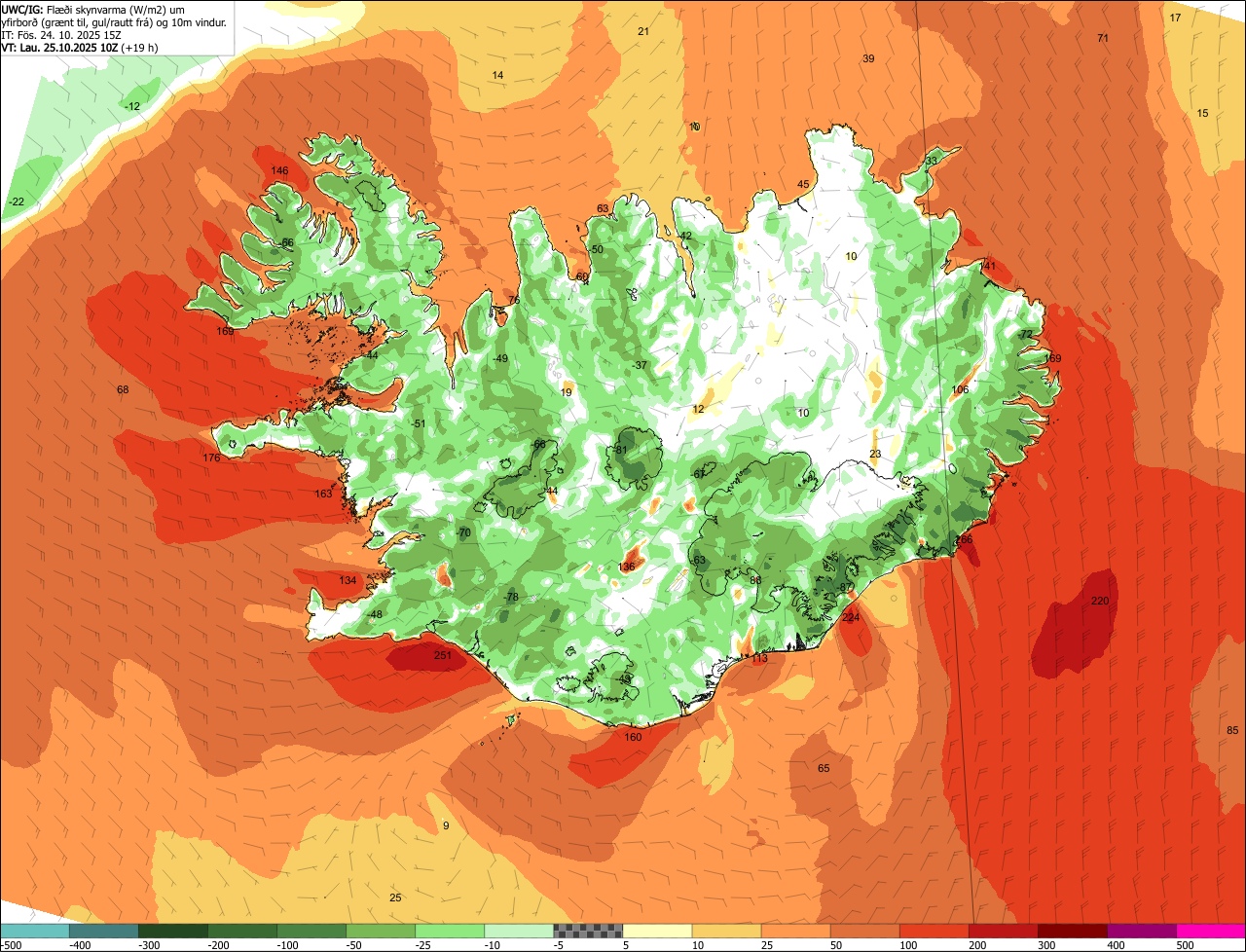Image resolution: width=1246 pixels, height=952 pixels.
Task: Click the map value -37 in the northern interior
Action: click(x=639, y=365)
